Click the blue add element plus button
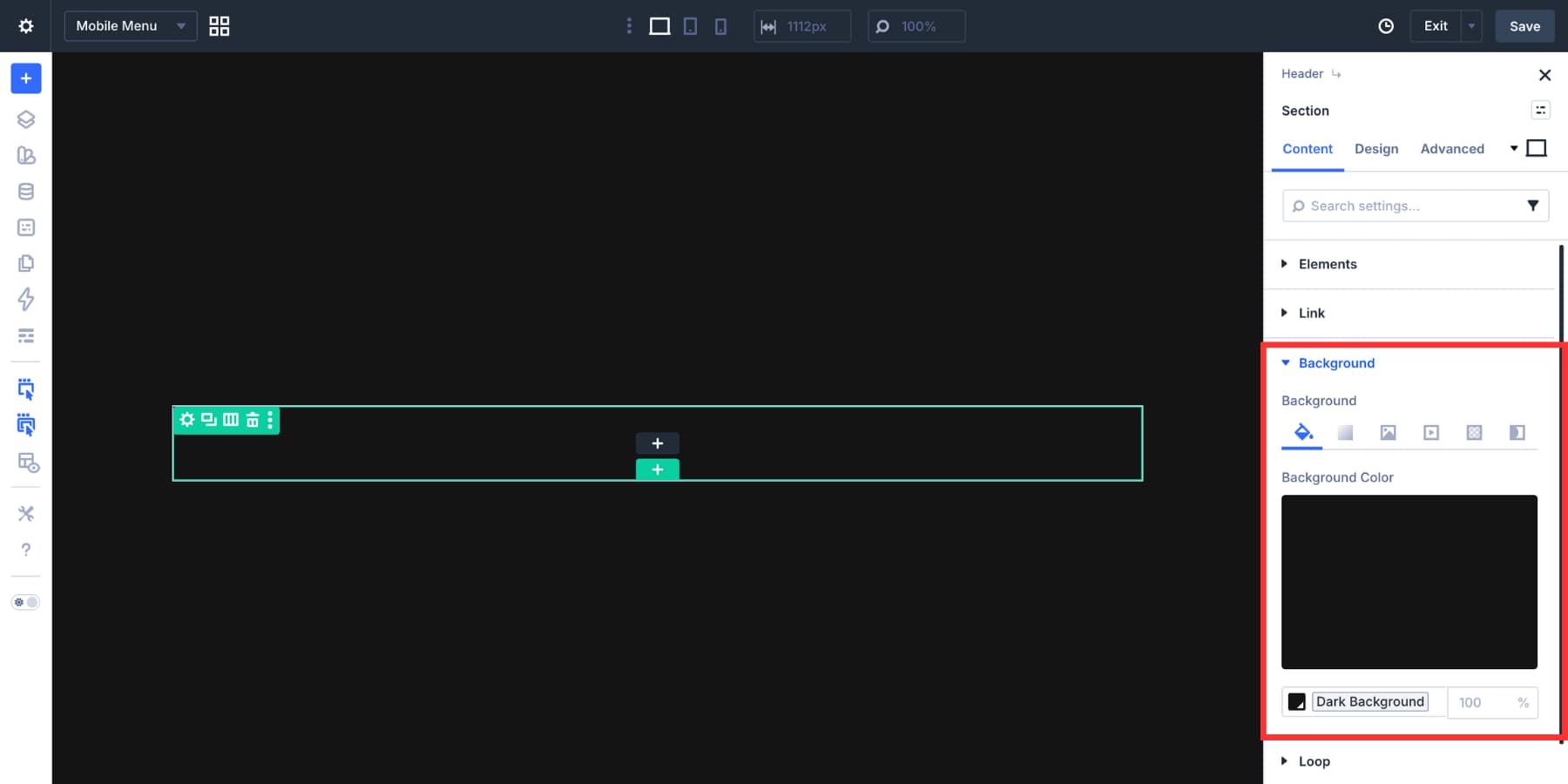Viewport: 1568px width, 784px height. point(26,78)
